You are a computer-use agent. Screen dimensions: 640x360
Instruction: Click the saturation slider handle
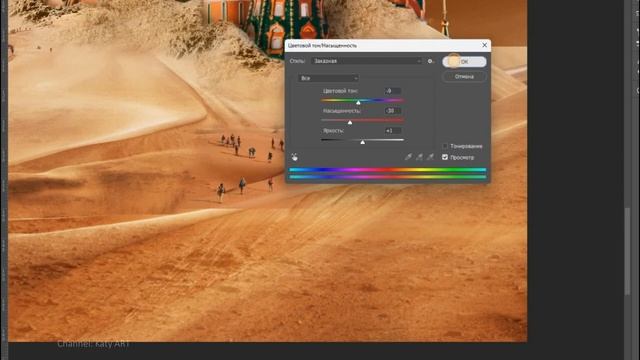tap(350, 122)
